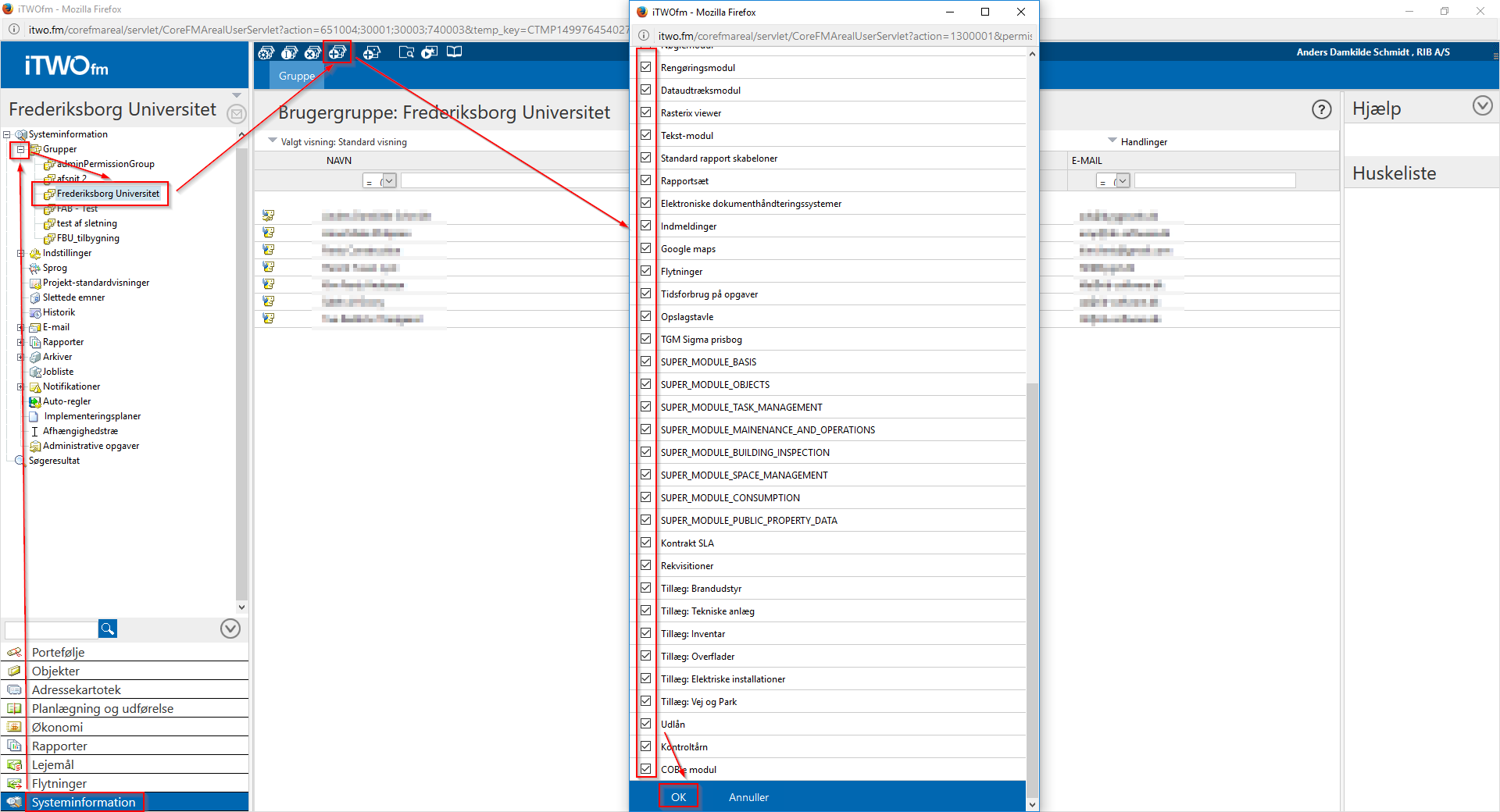The height and width of the screenshot is (812, 1500).
Task: Click the module list vertical scrollbar
Action: (1032, 547)
